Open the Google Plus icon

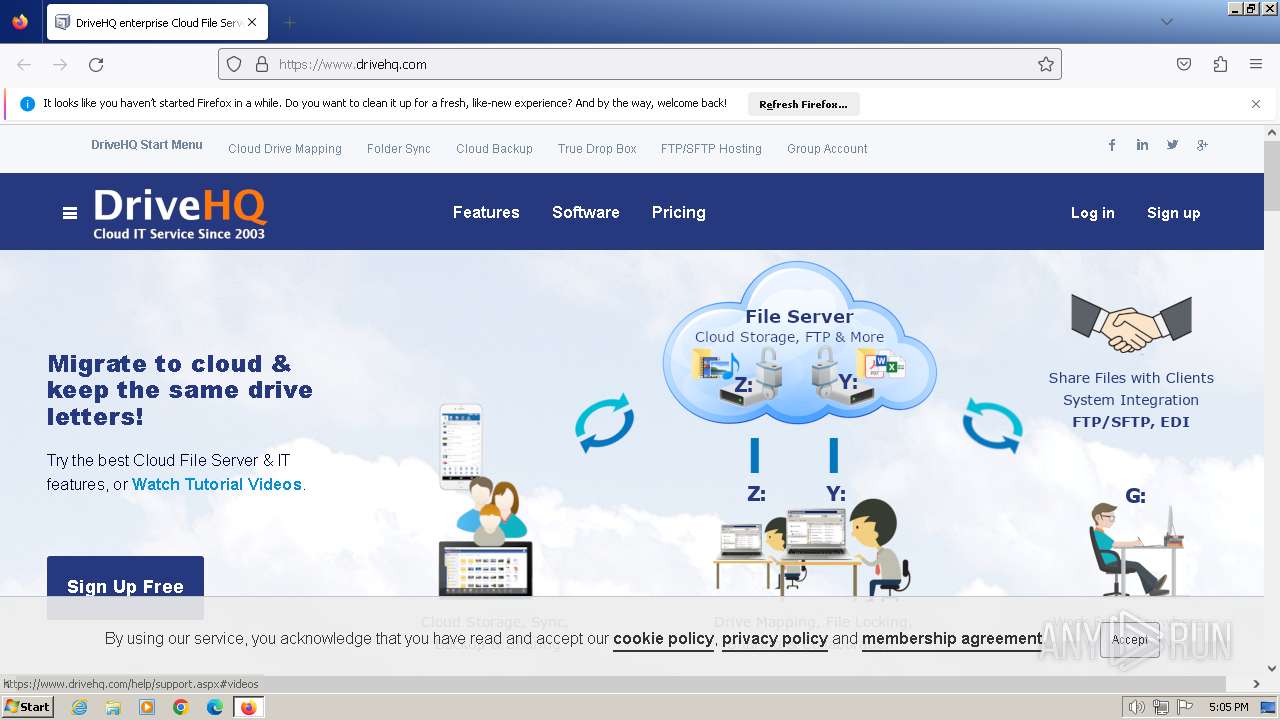1202,145
